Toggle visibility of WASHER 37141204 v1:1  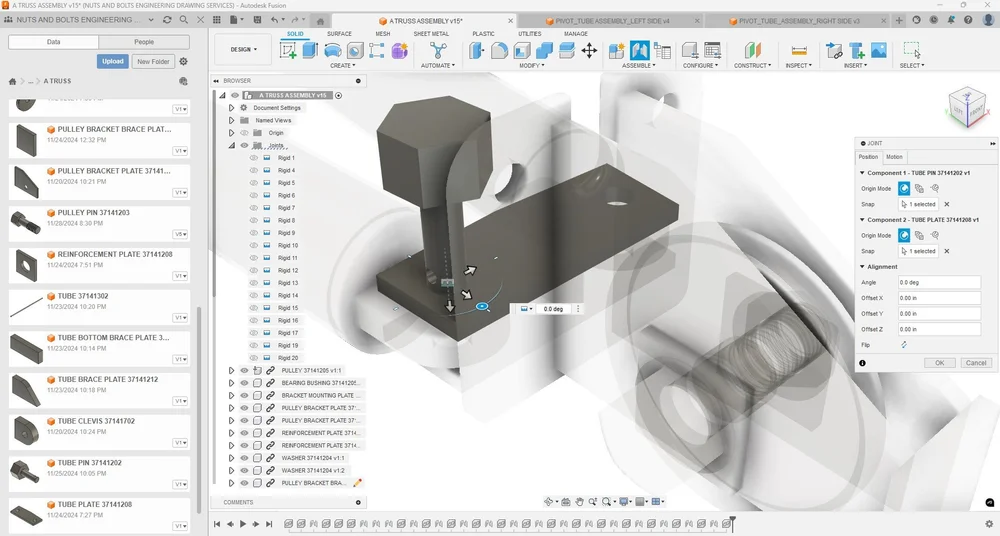[x=244, y=458]
